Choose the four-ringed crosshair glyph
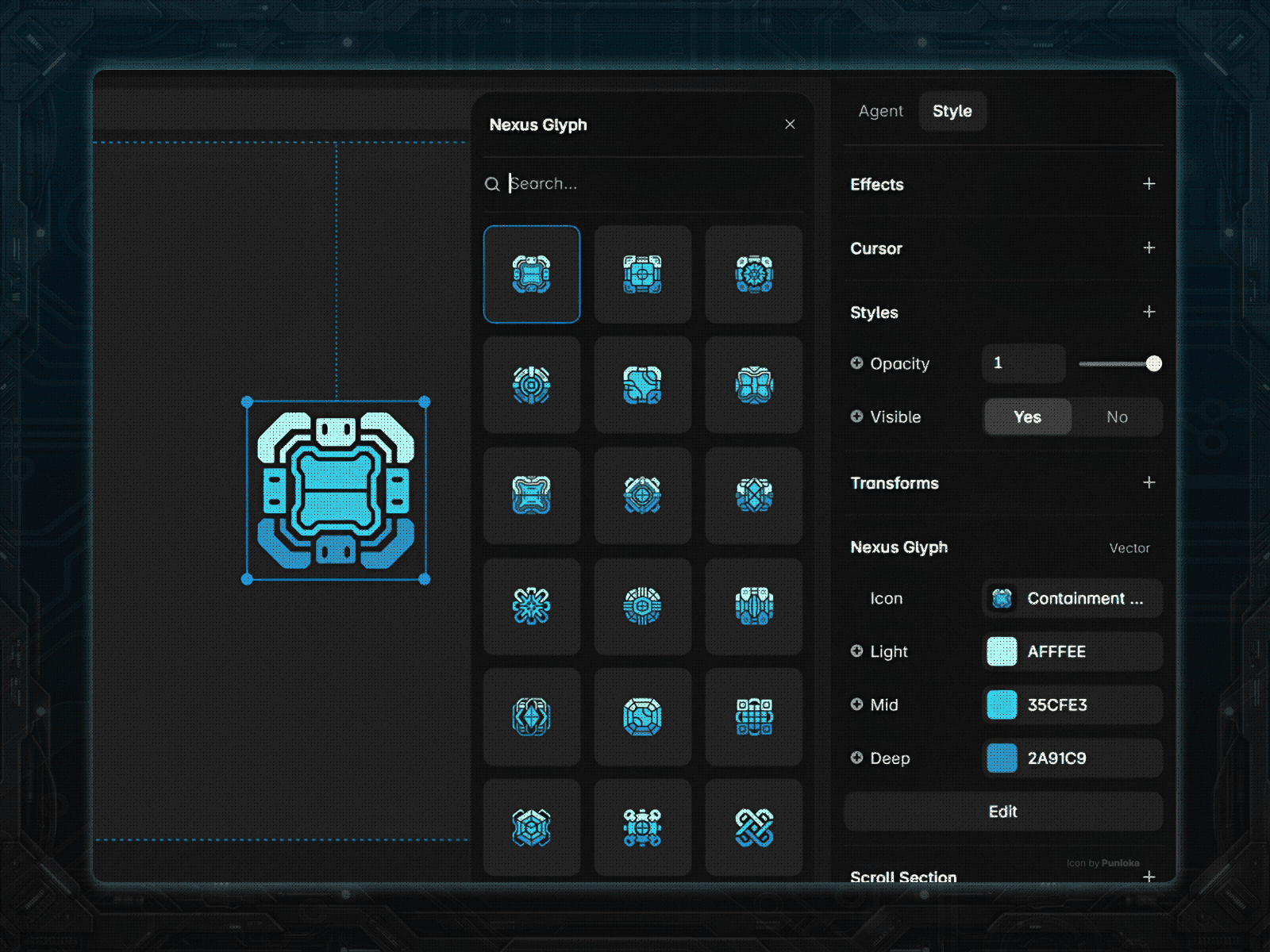1270x952 pixels. click(643, 827)
